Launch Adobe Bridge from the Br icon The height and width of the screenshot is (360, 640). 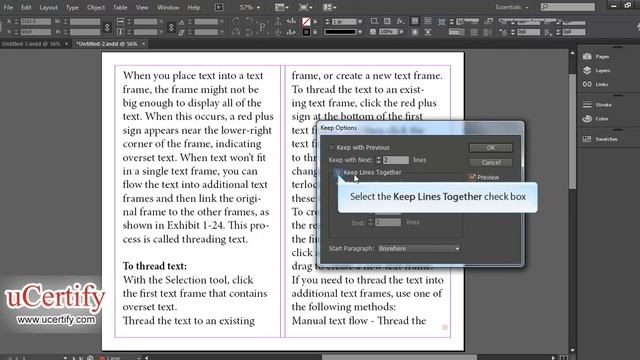(219, 7)
